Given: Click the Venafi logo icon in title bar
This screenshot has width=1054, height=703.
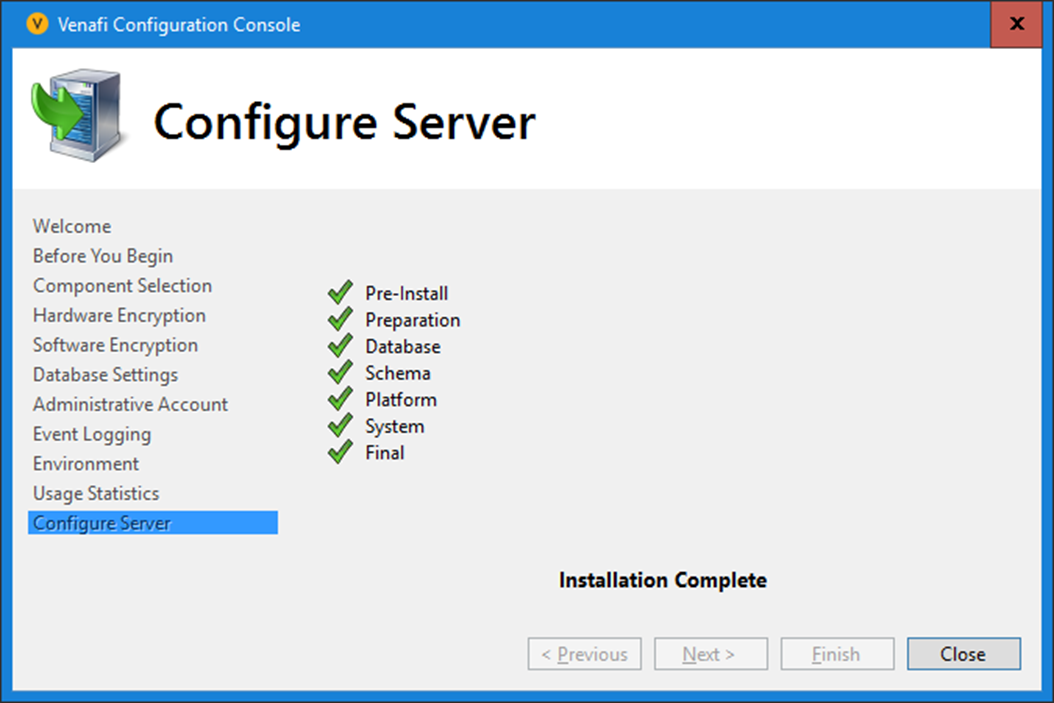Looking at the screenshot, I should point(37,25).
